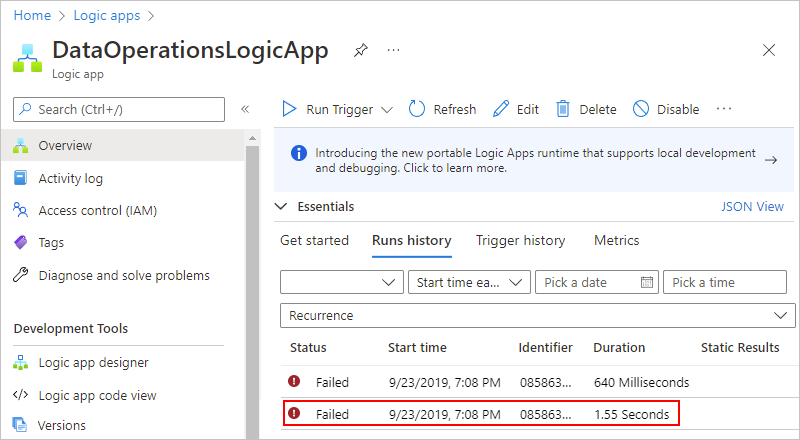Screen dimensions: 800x440
Task: Click the code view brackets icon
Action: point(20,395)
